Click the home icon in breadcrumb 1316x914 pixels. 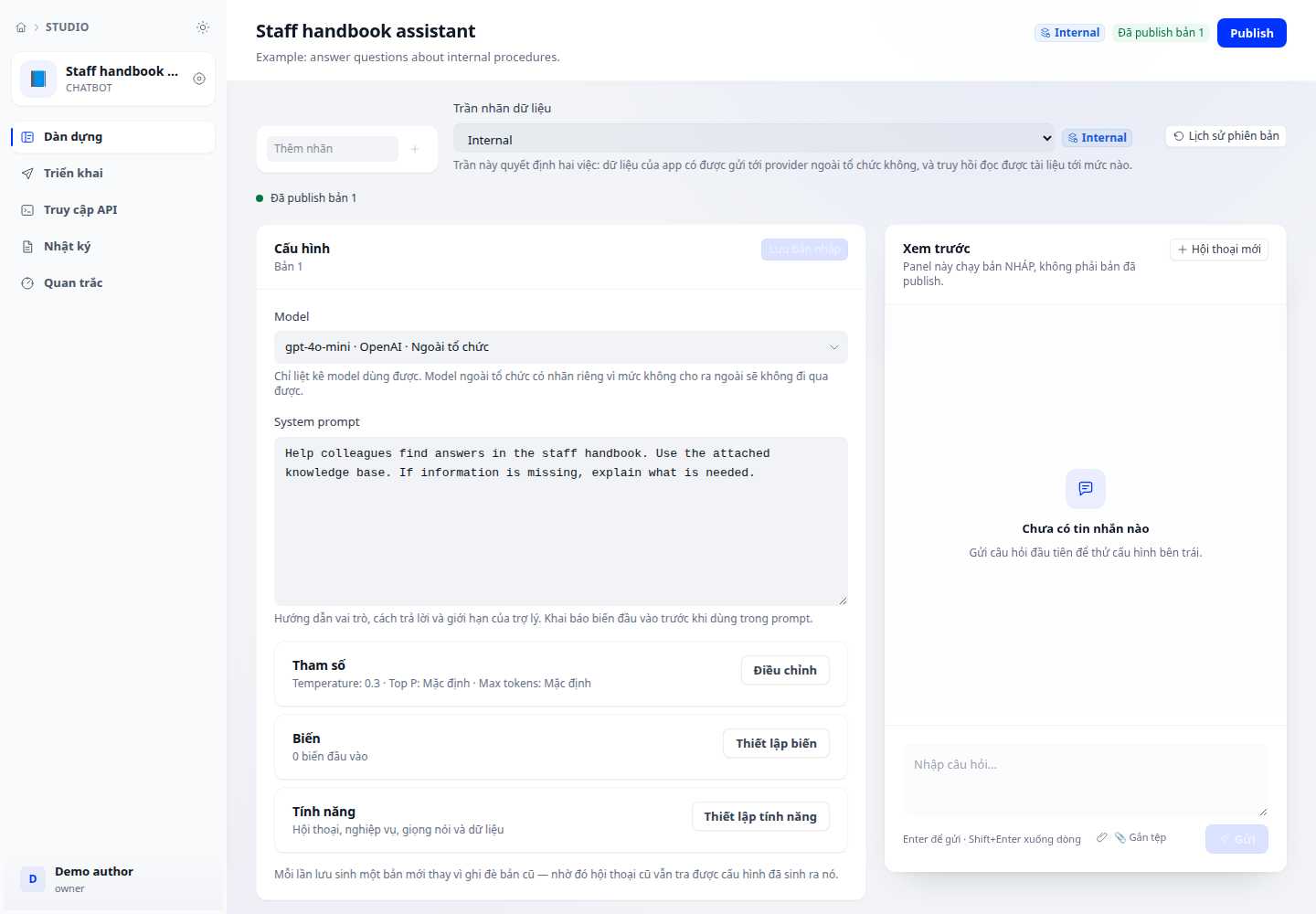click(21, 27)
